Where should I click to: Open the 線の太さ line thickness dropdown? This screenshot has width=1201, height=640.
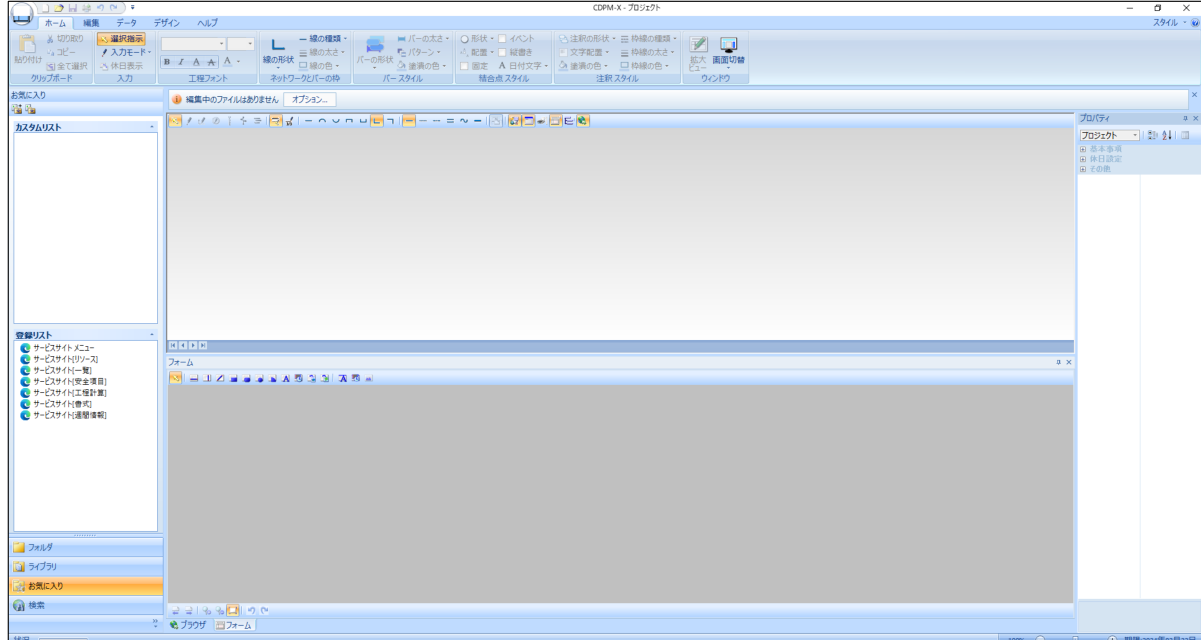pyautogui.click(x=322, y=51)
